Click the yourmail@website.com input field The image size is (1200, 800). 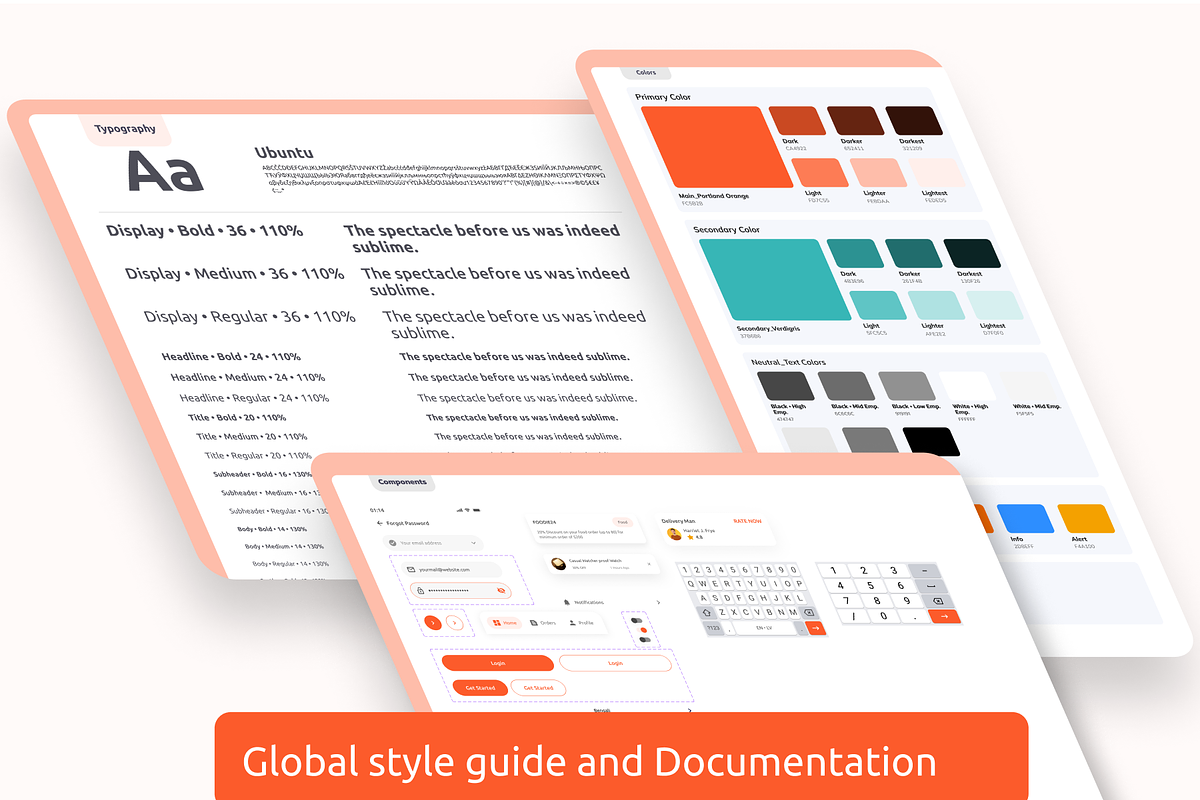tap(451, 569)
